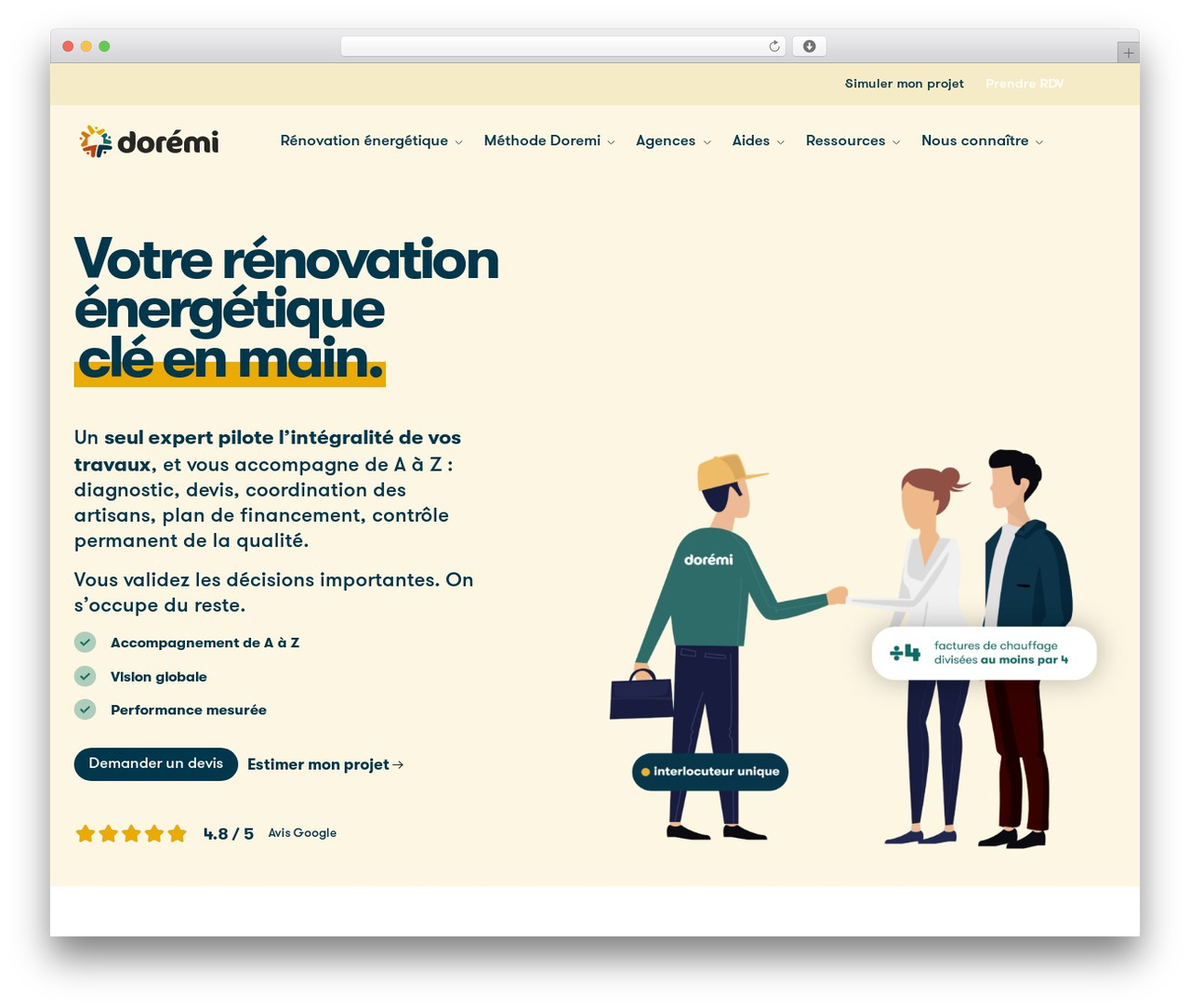This screenshot has width=1190, height=1008.
Task: Click the green check beside Vision globale
Action: pos(86,676)
